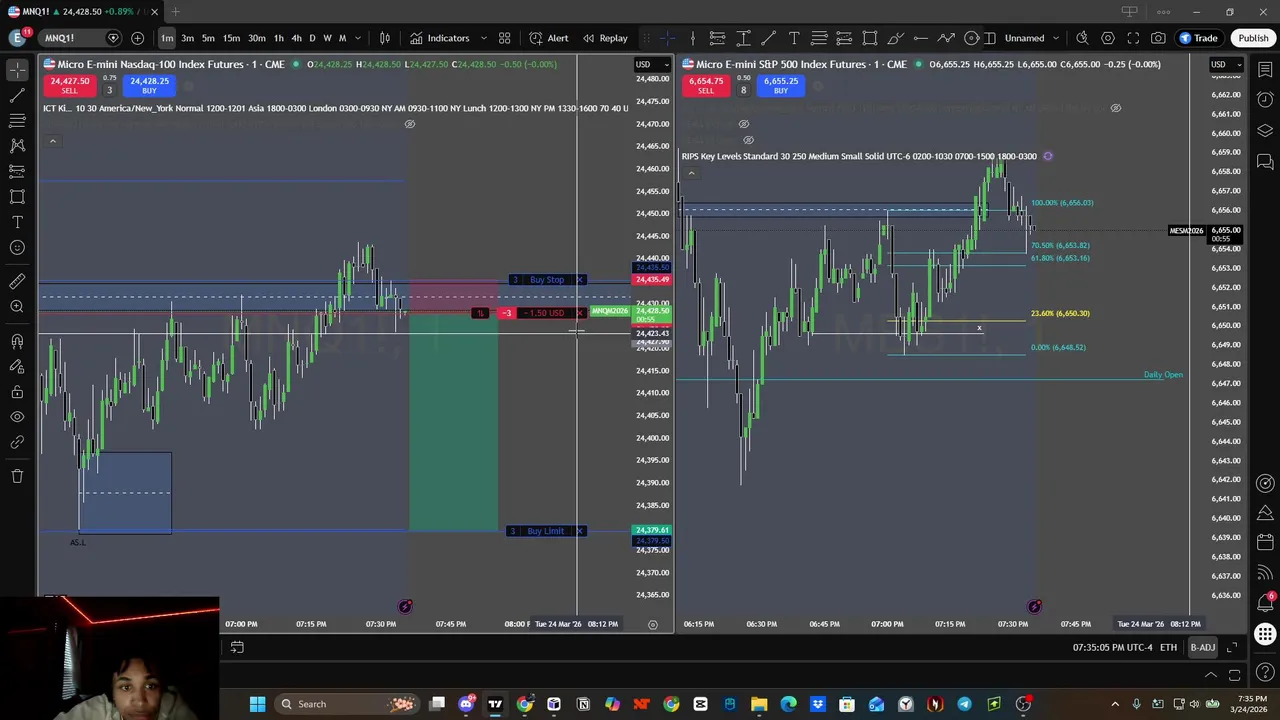
Task: Toggle the ETH session setting
Action: [x=1168, y=648]
